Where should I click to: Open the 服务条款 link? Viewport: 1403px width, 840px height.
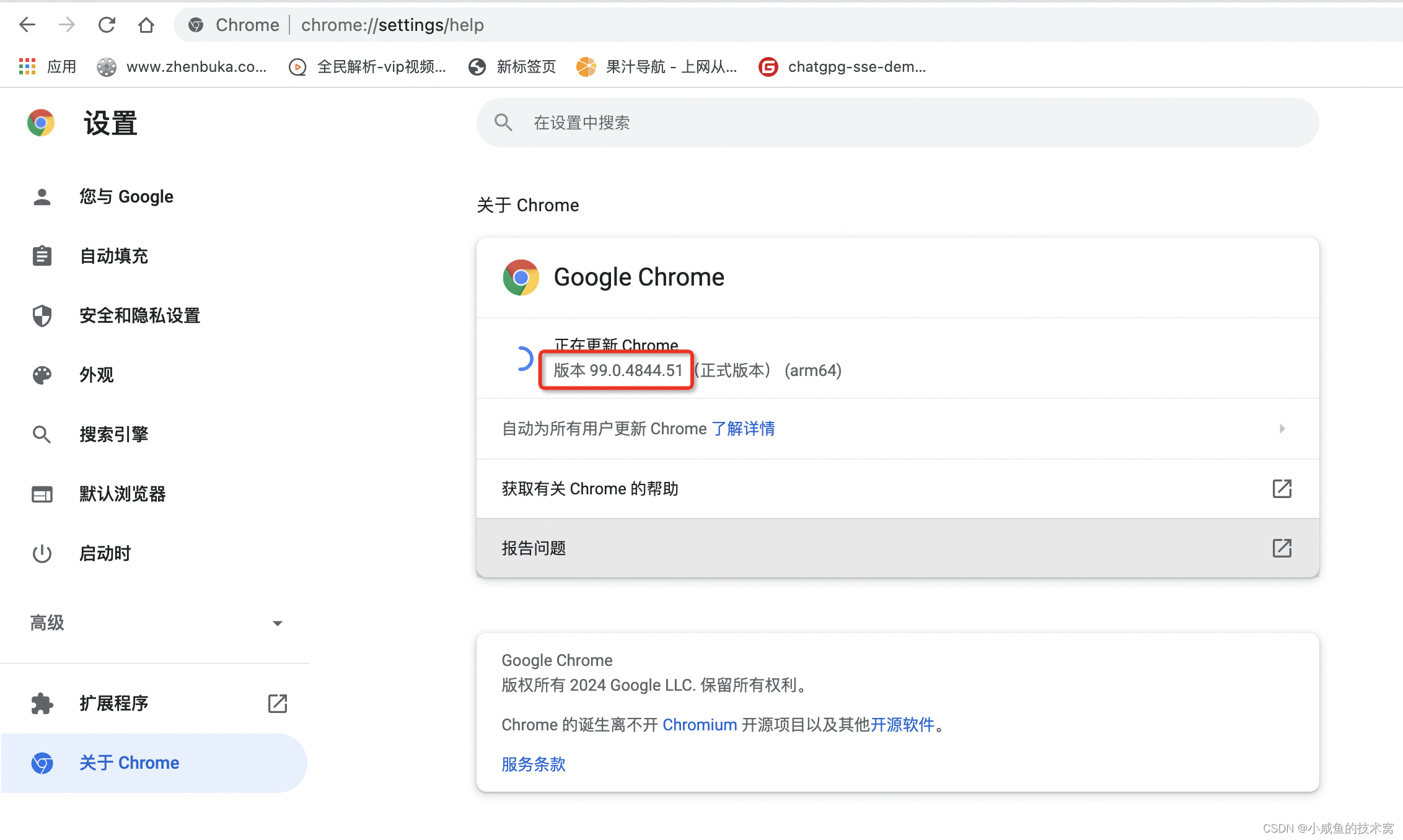click(534, 764)
